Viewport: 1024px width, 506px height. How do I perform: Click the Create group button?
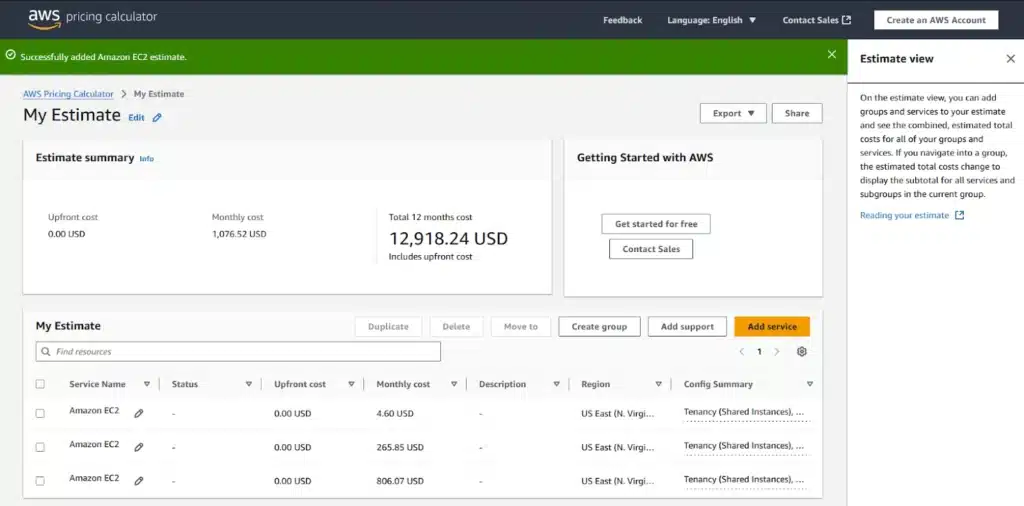[x=599, y=326]
